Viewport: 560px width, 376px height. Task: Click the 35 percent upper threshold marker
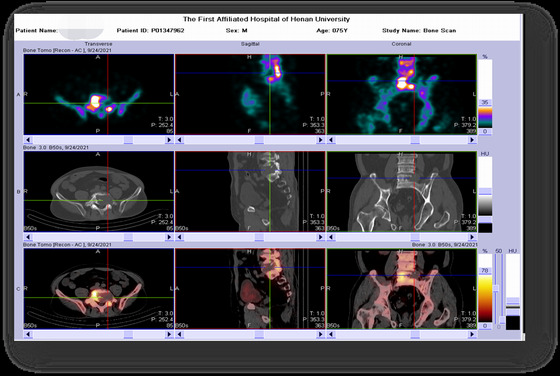(x=485, y=102)
